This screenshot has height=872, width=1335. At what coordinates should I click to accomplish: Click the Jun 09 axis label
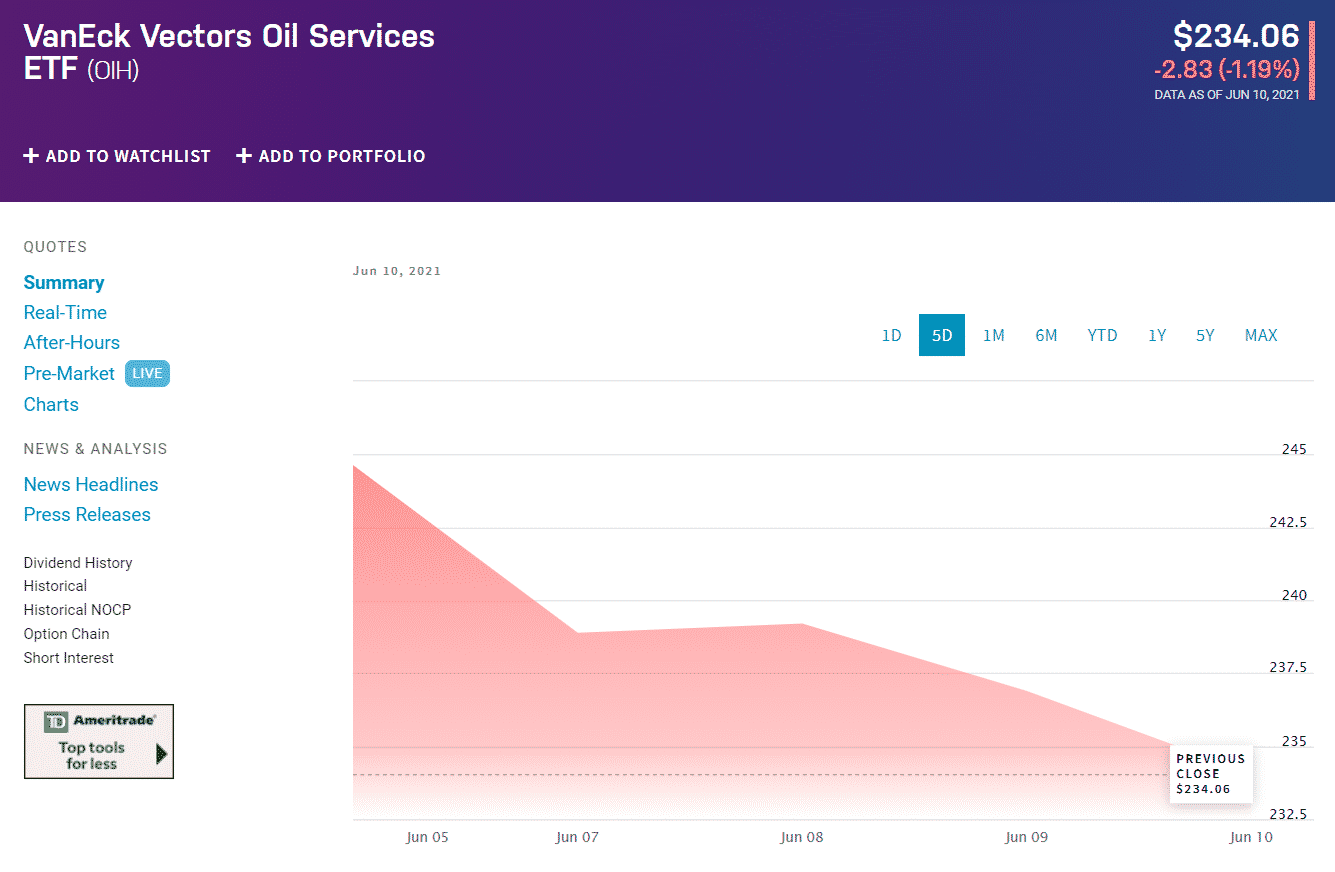1027,837
